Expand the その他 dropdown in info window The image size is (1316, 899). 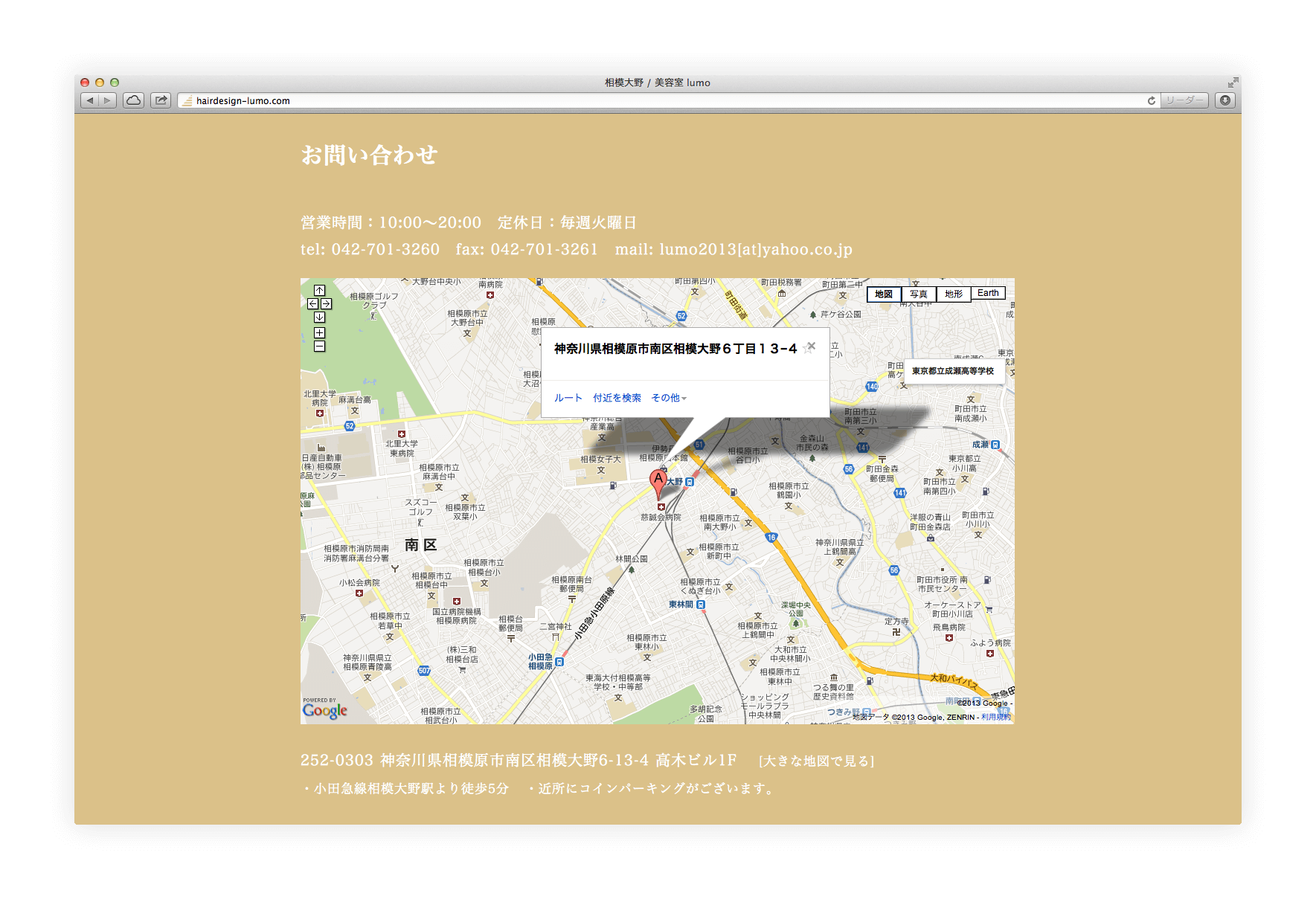coord(669,398)
